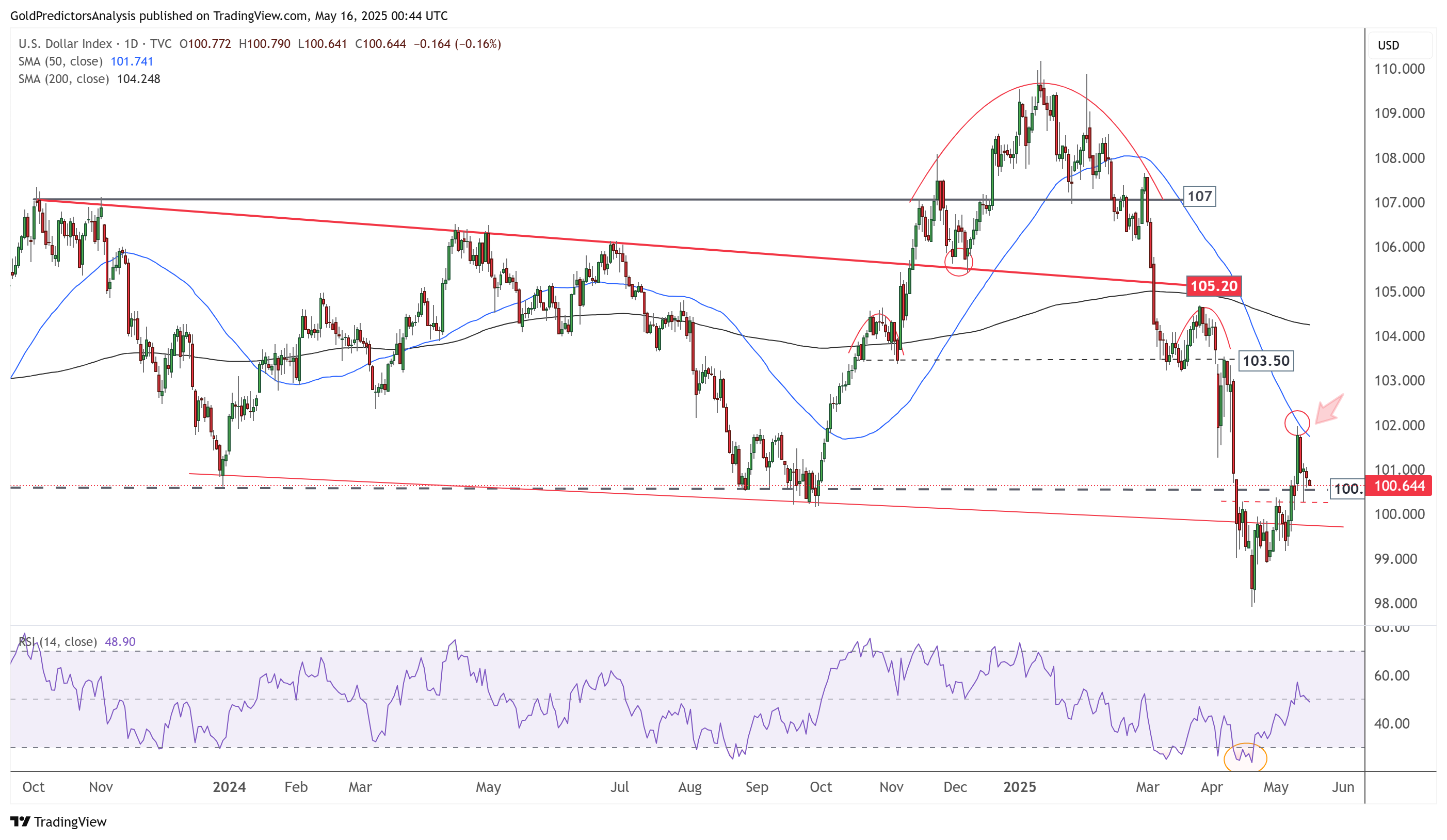
Task: Click the 2025 label on time axis
Action: coord(1020,787)
